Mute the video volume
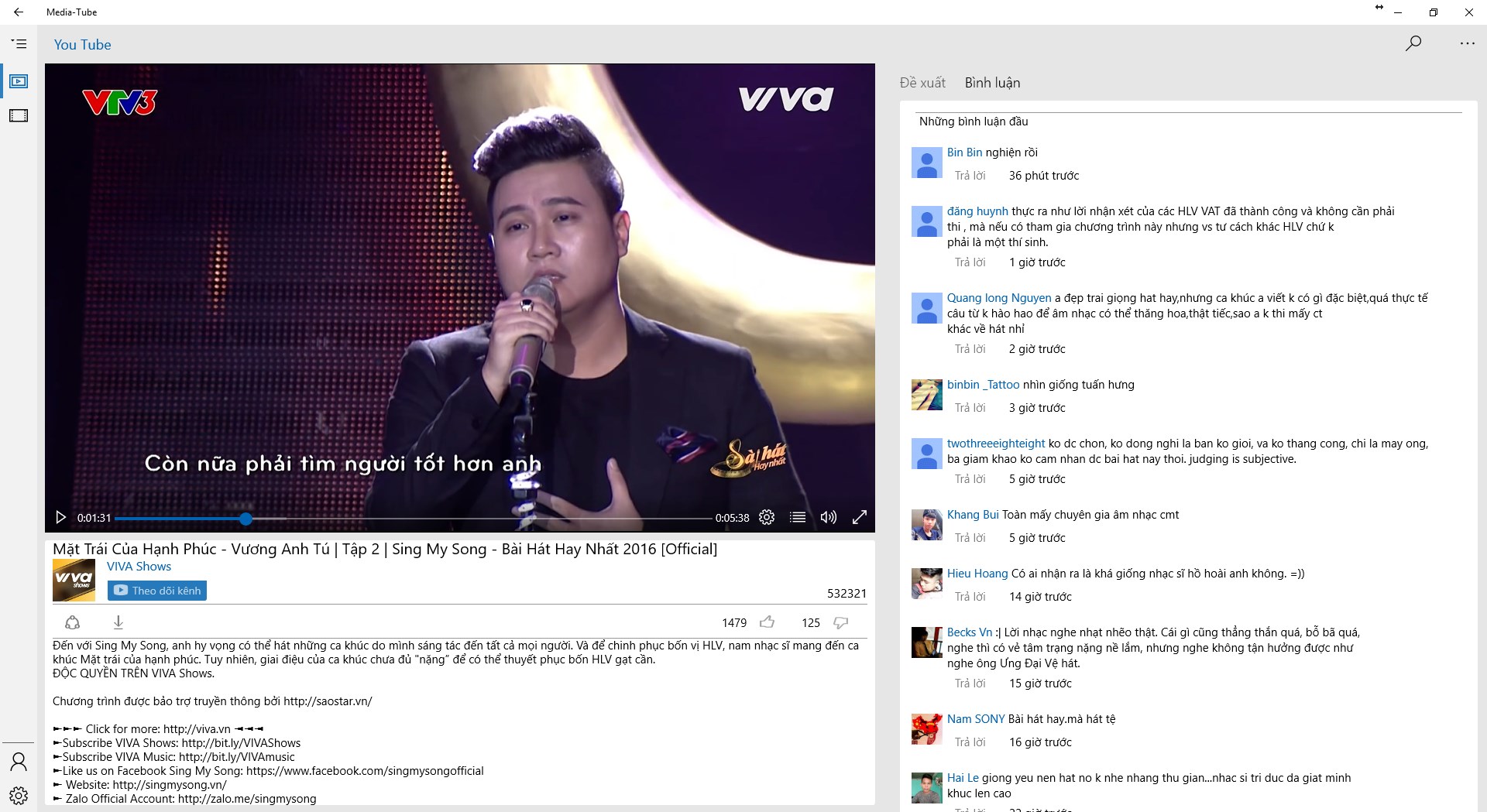Screen dimensions: 1487x812 click(829, 517)
